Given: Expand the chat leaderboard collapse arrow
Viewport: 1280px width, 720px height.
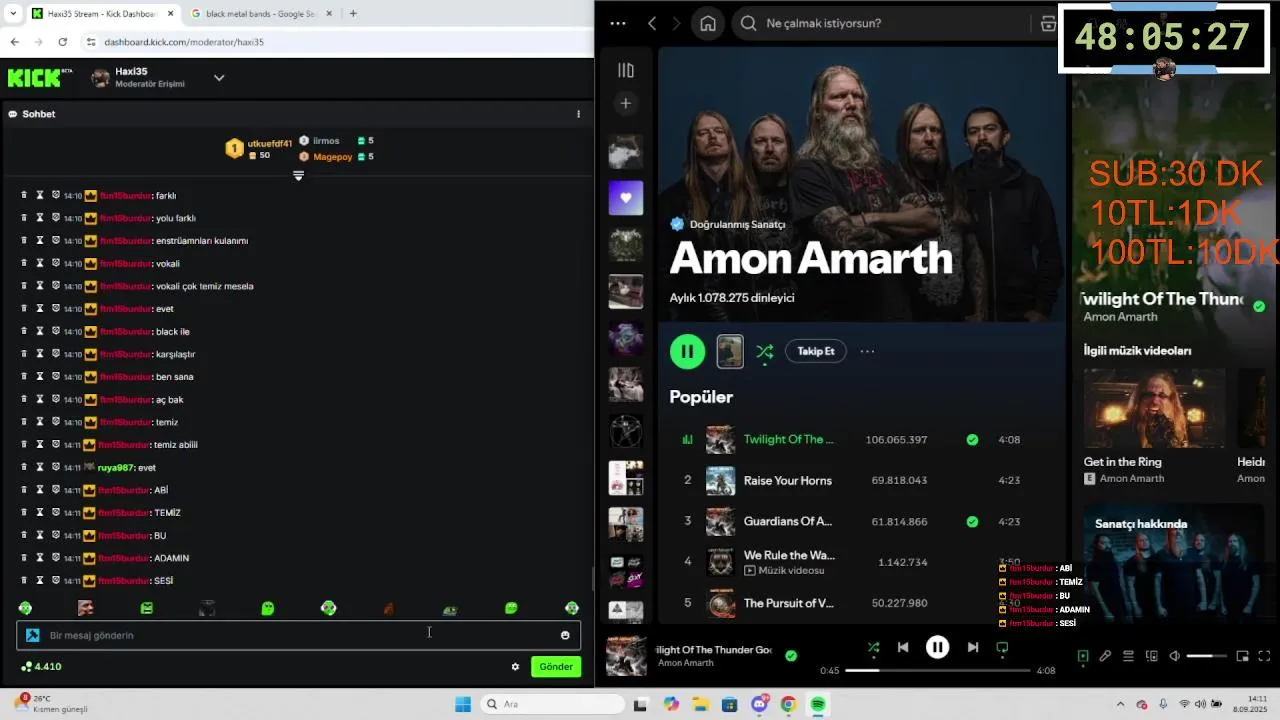Looking at the screenshot, I should 298,176.
